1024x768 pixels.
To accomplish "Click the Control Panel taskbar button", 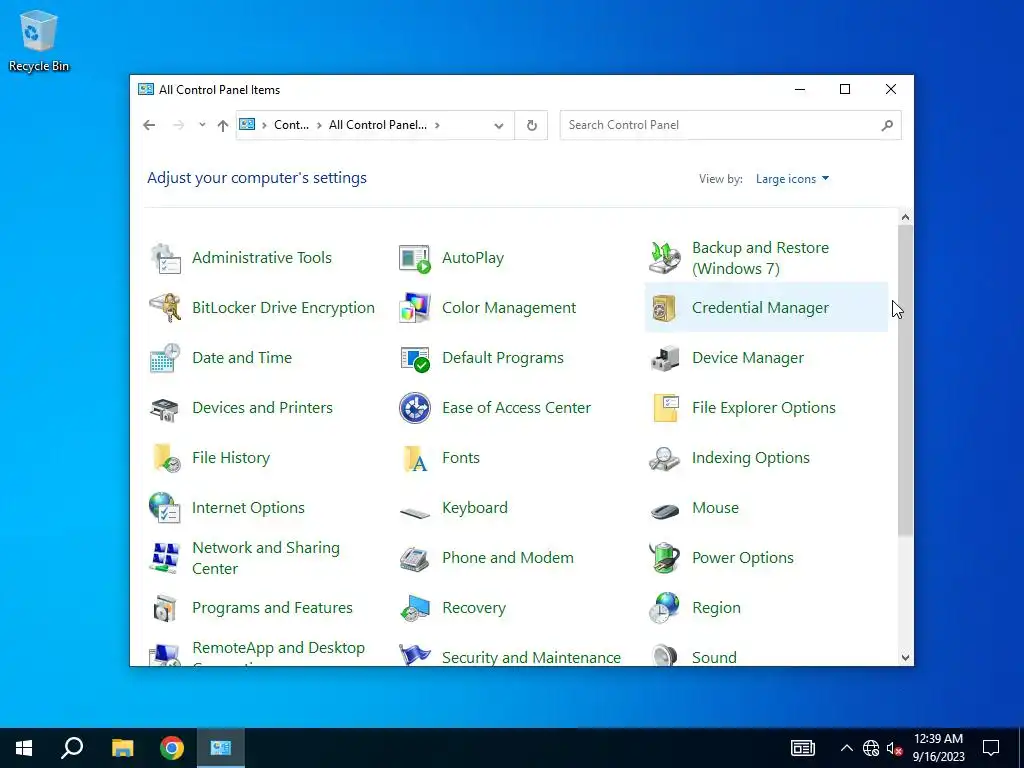I will pyautogui.click(x=221, y=748).
